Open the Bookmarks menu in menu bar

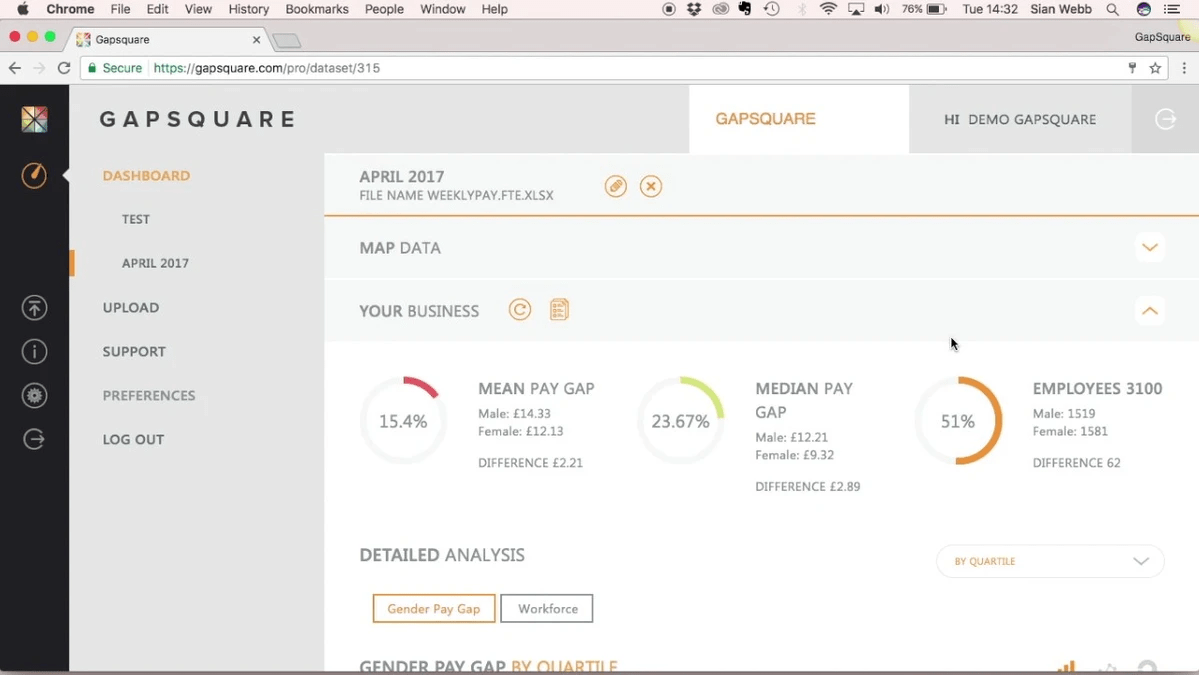(317, 9)
